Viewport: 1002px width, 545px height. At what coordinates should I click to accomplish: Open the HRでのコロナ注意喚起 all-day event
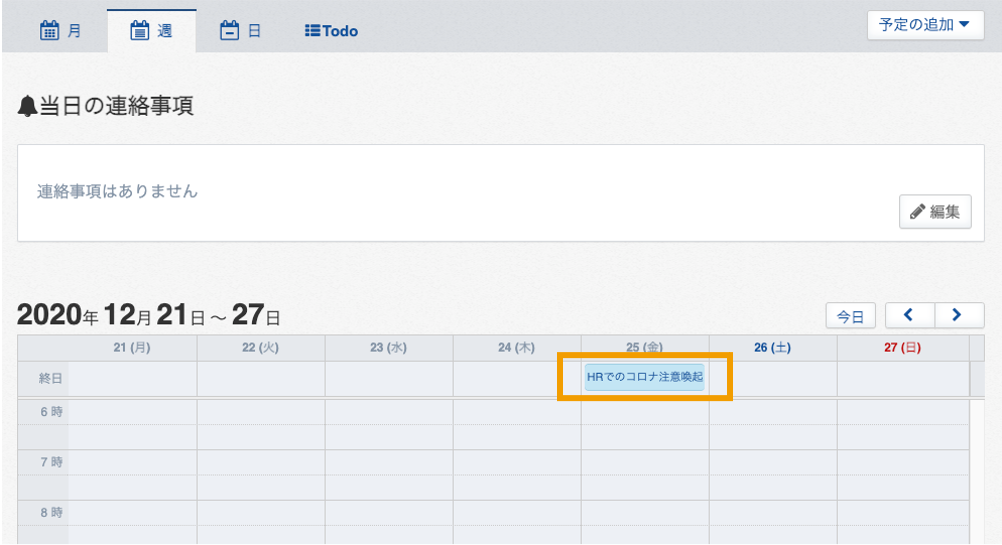tap(644, 377)
